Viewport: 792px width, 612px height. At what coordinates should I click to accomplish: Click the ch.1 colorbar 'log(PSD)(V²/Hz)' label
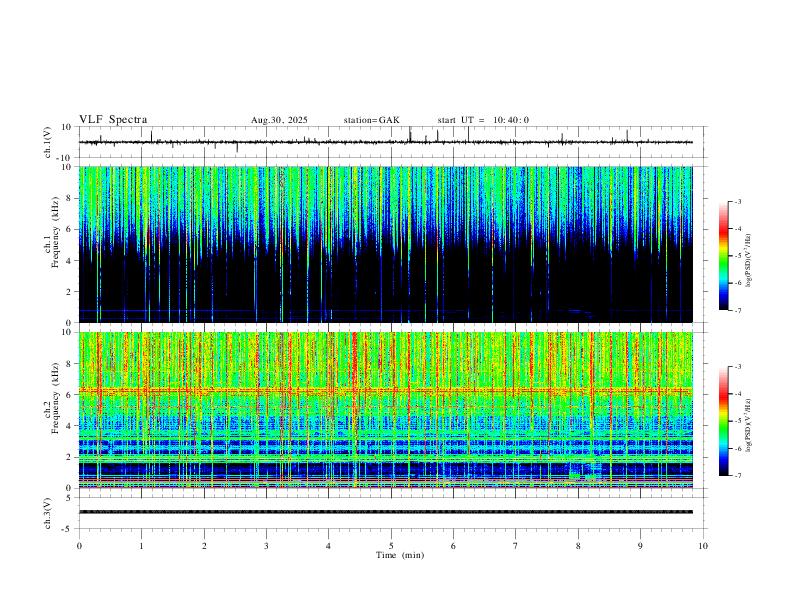748,261
